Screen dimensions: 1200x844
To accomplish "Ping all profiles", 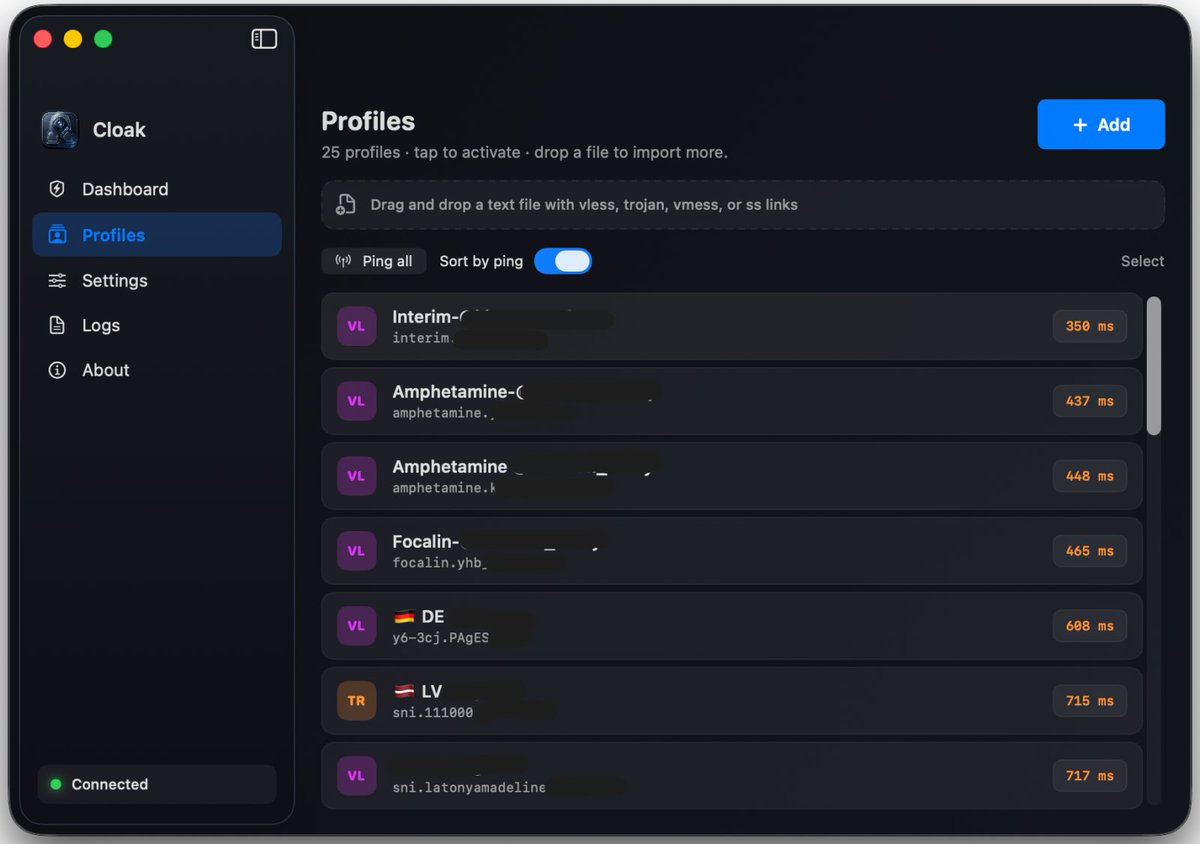I will point(374,261).
